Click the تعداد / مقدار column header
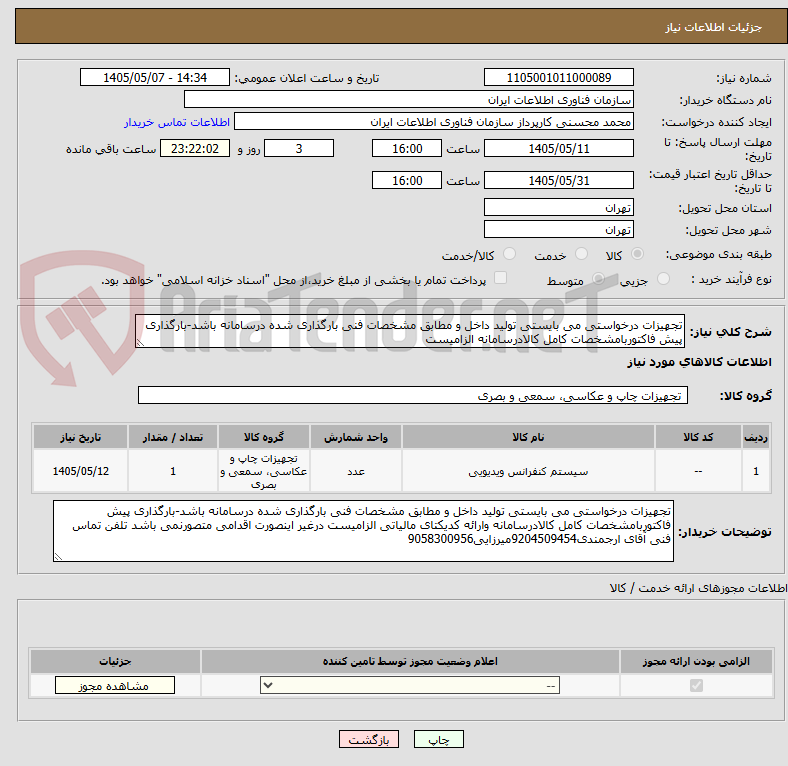788x766 pixels. point(173,437)
